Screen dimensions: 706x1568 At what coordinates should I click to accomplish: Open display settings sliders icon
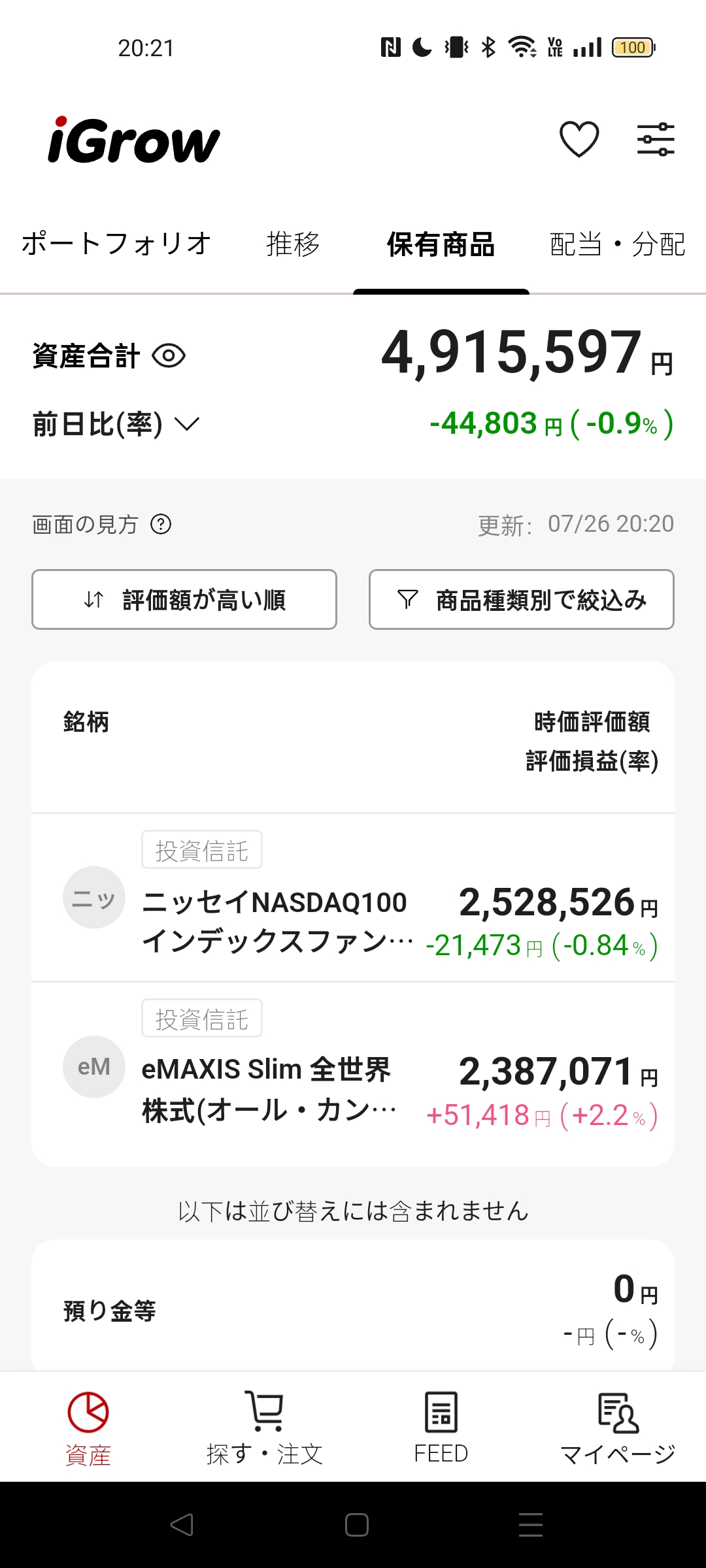click(x=656, y=139)
